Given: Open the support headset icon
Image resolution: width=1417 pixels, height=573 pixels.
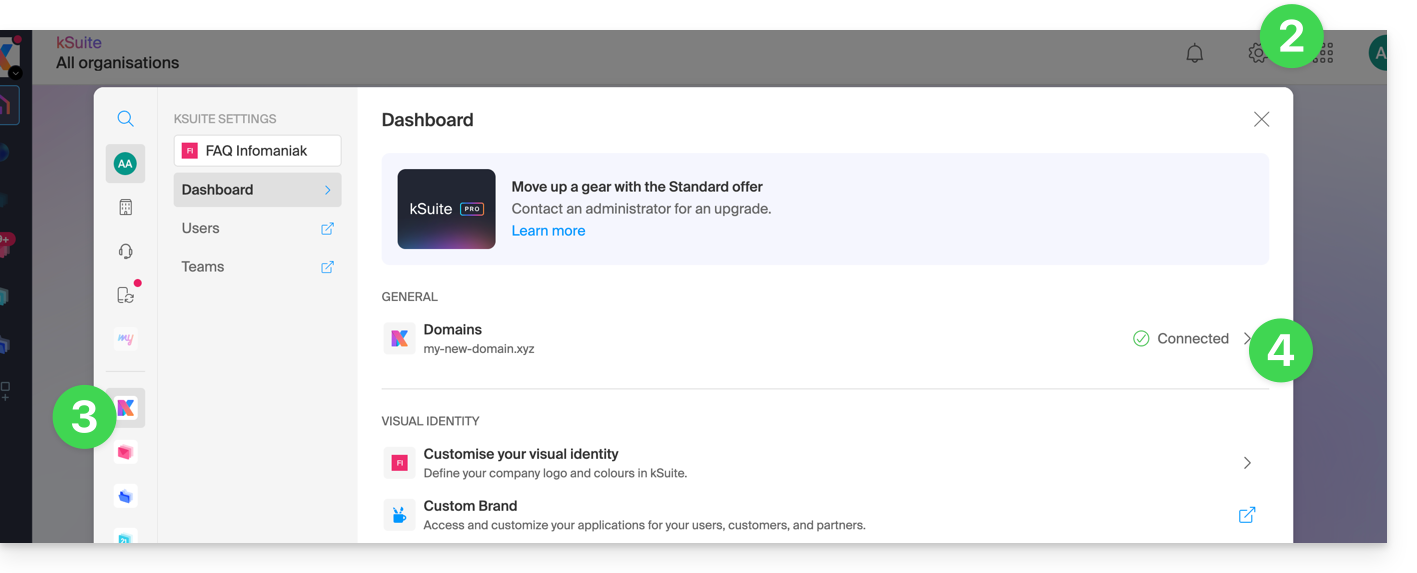Looking at the screenshot, I should point(125,251).
